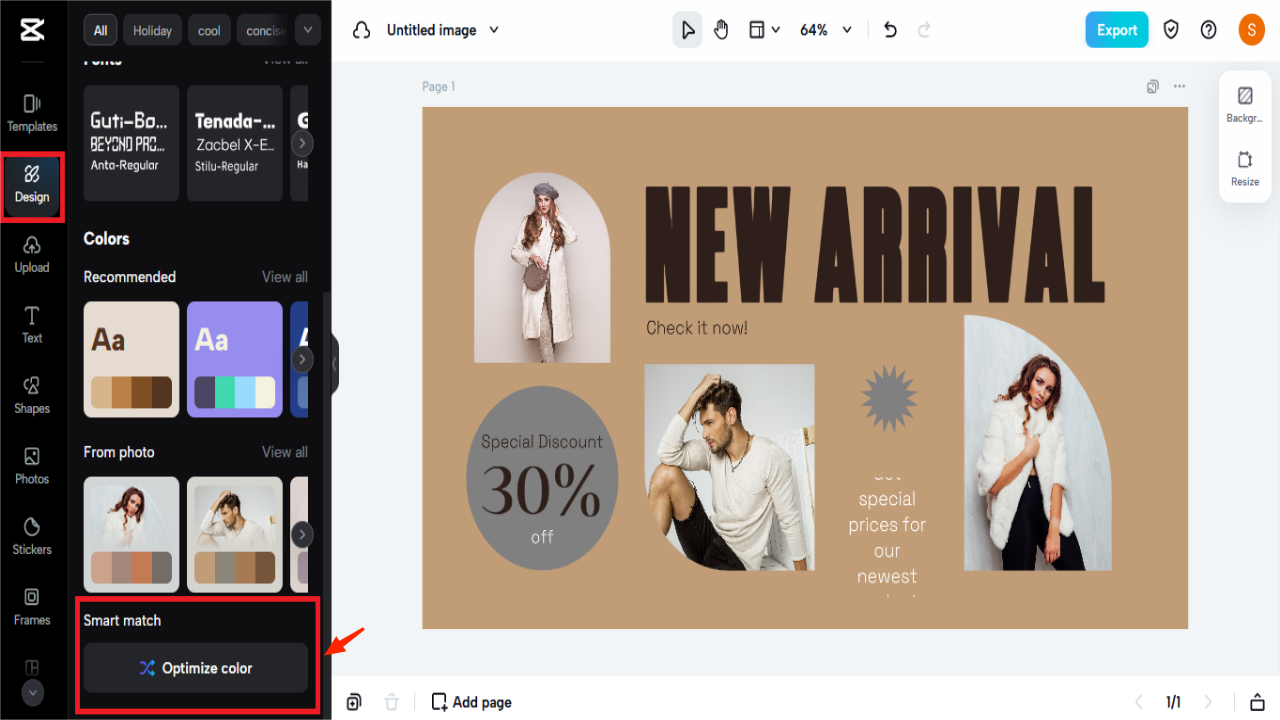The height and width of the screenshot is (720, 1280).
Task: Select the hand pan tool
Action: point(721,30)
